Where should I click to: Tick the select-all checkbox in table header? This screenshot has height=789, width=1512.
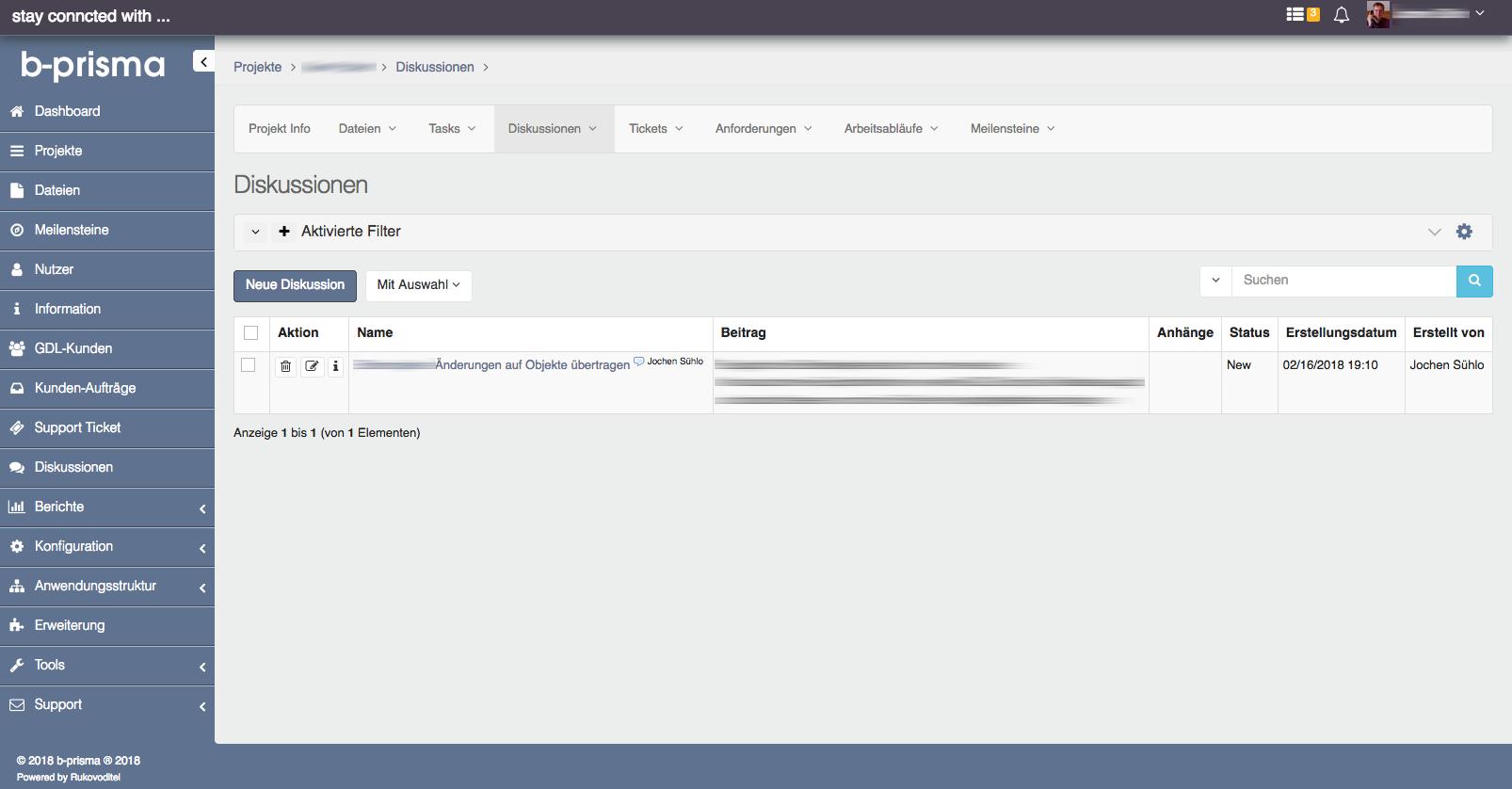pyautogui.click(x=251, y=333)
